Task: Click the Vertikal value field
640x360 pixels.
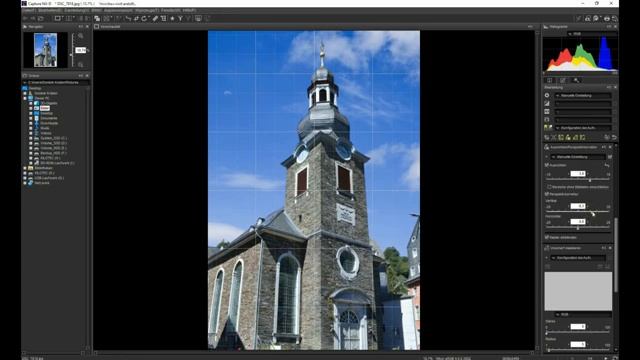Action: 578,206
